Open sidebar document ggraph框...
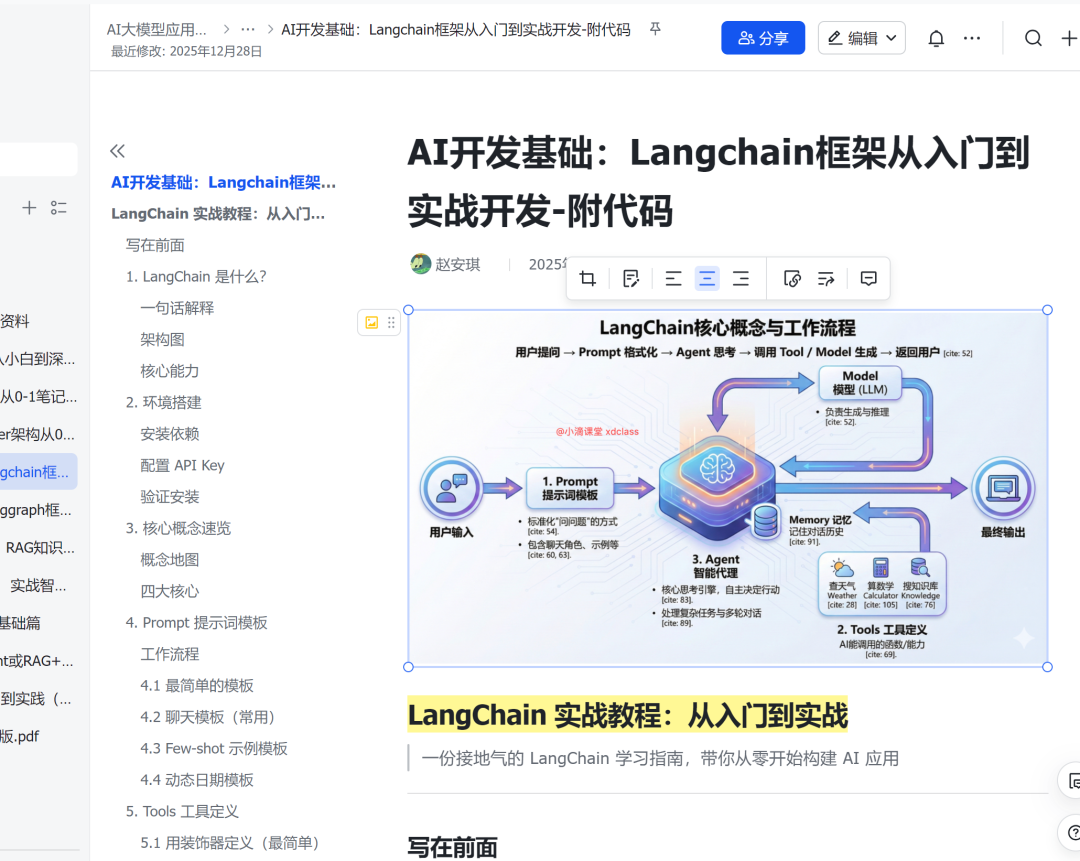1080x861 pixels. 36,510
